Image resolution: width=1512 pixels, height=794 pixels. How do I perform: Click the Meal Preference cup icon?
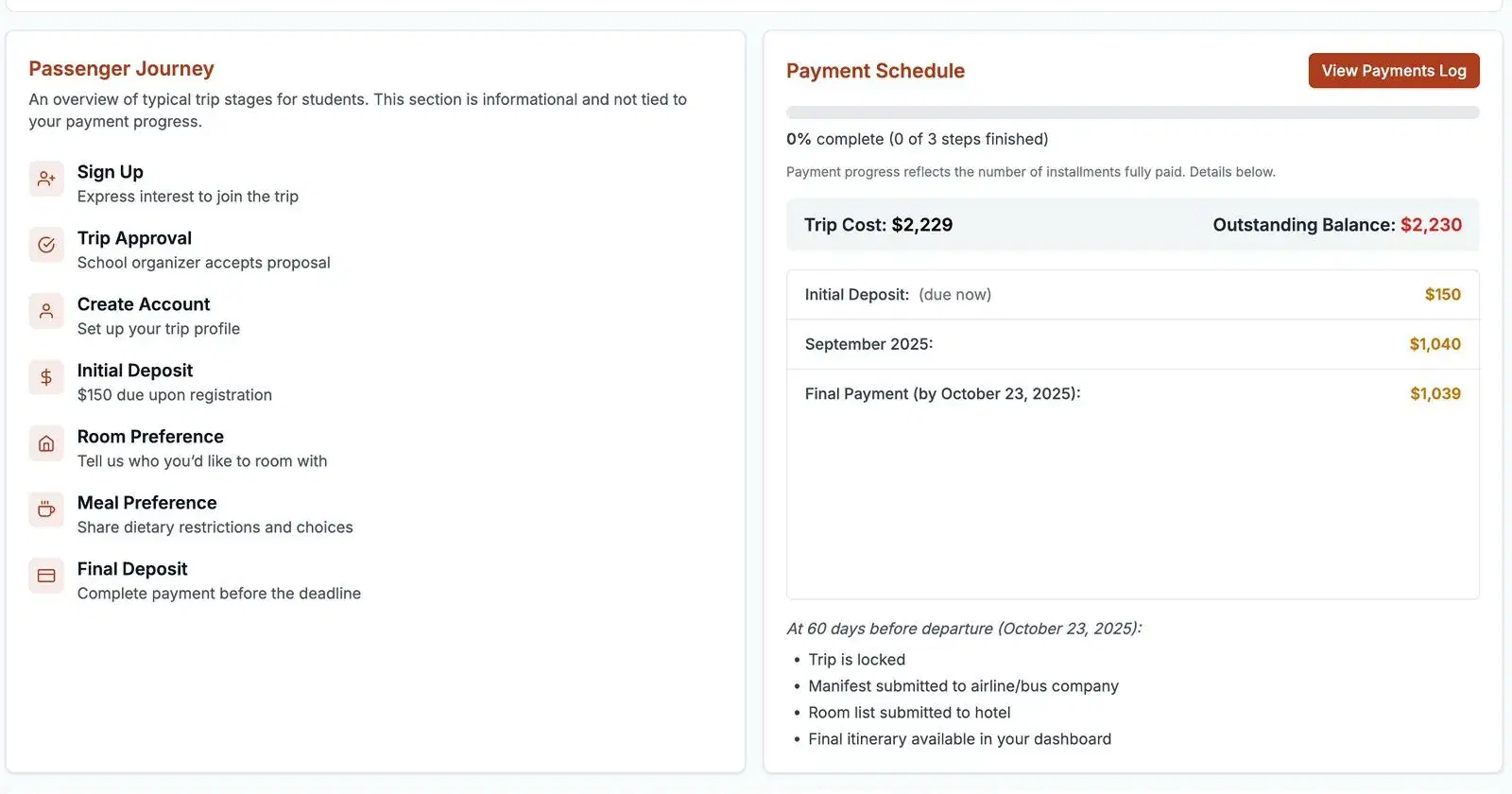[46, 509]
